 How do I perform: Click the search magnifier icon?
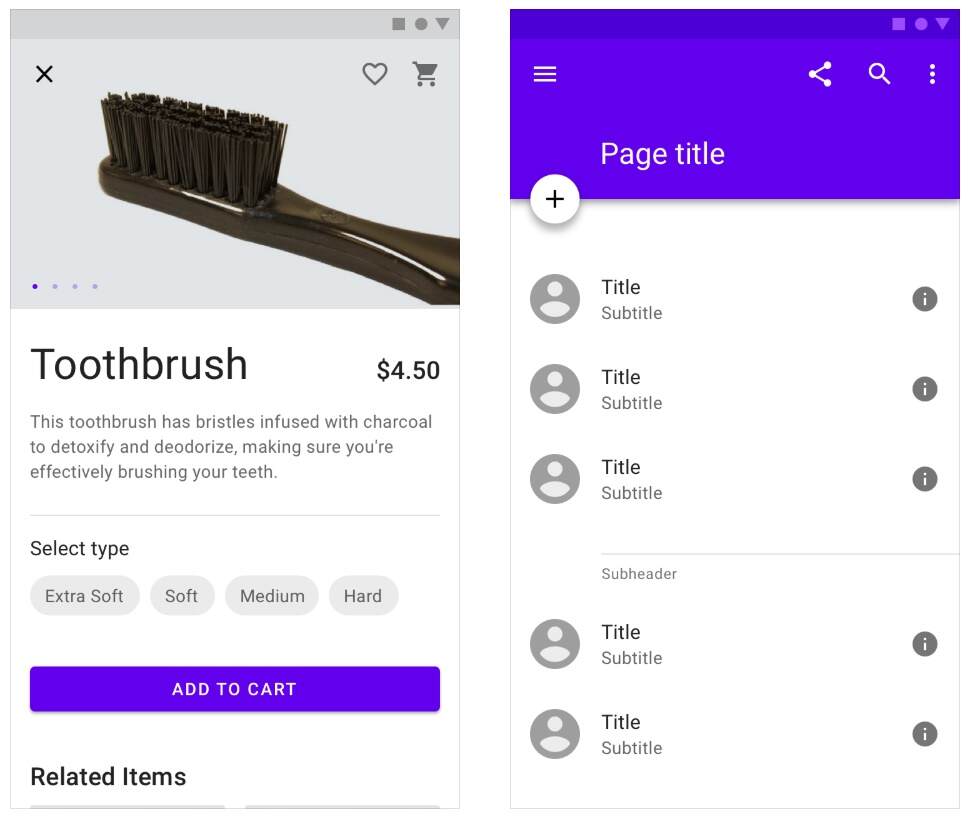879,74
